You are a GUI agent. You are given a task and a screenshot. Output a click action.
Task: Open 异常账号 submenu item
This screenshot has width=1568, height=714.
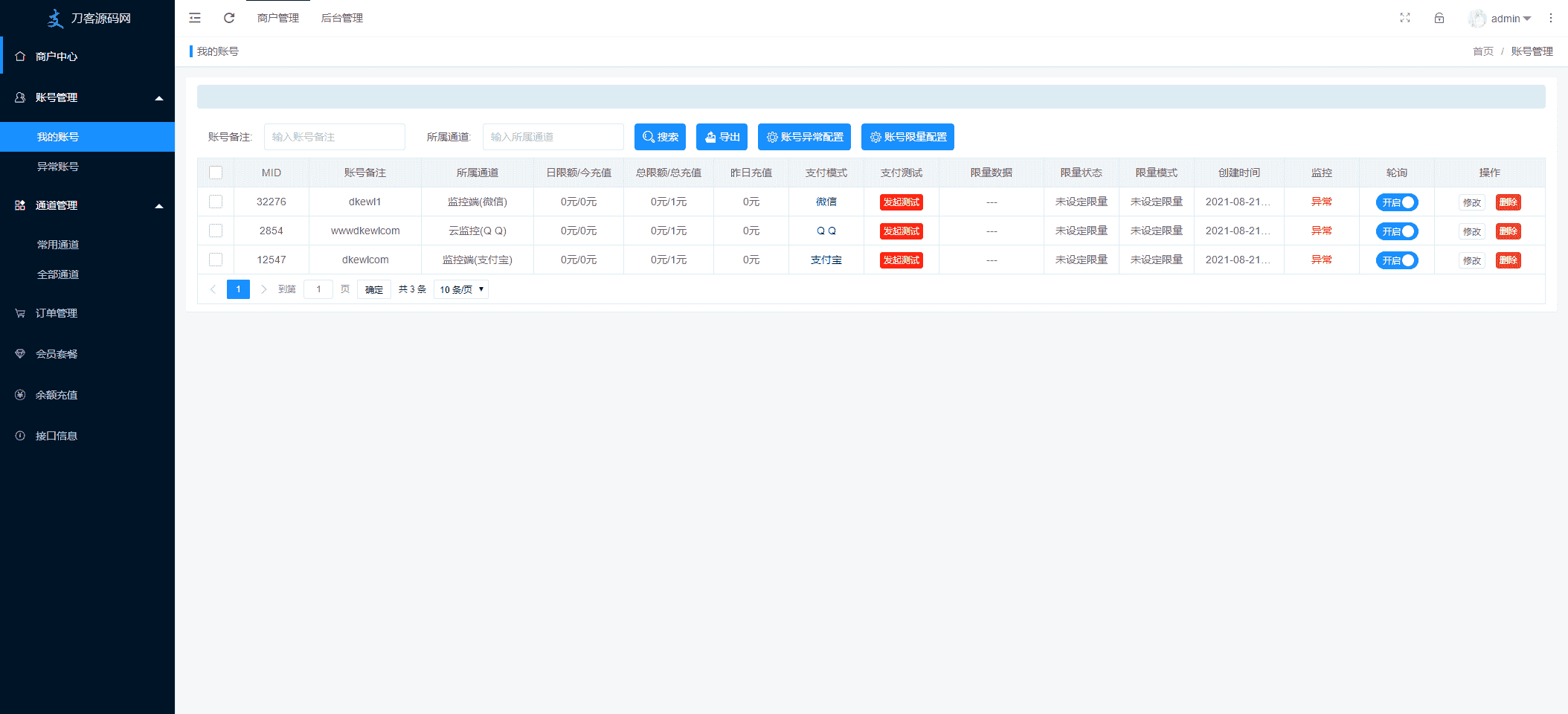[x=58, y=167]
